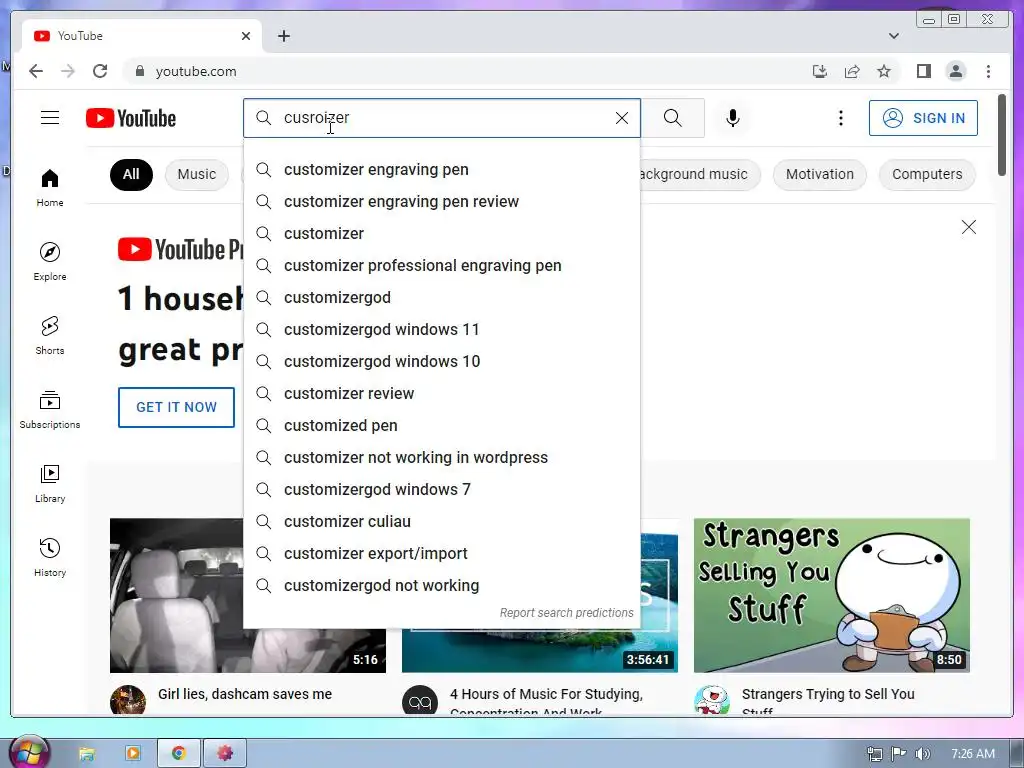Open History in the sidebar

pos(50,557)
